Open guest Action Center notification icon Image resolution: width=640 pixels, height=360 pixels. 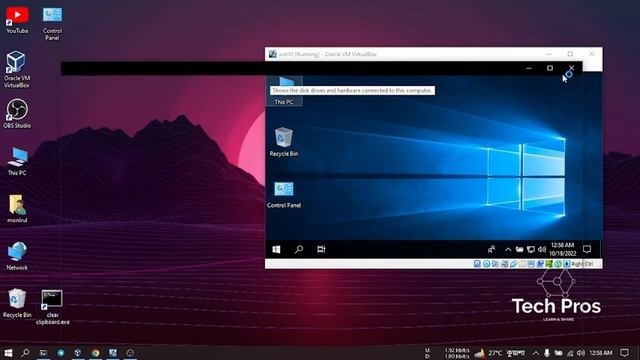coord(587,249)
